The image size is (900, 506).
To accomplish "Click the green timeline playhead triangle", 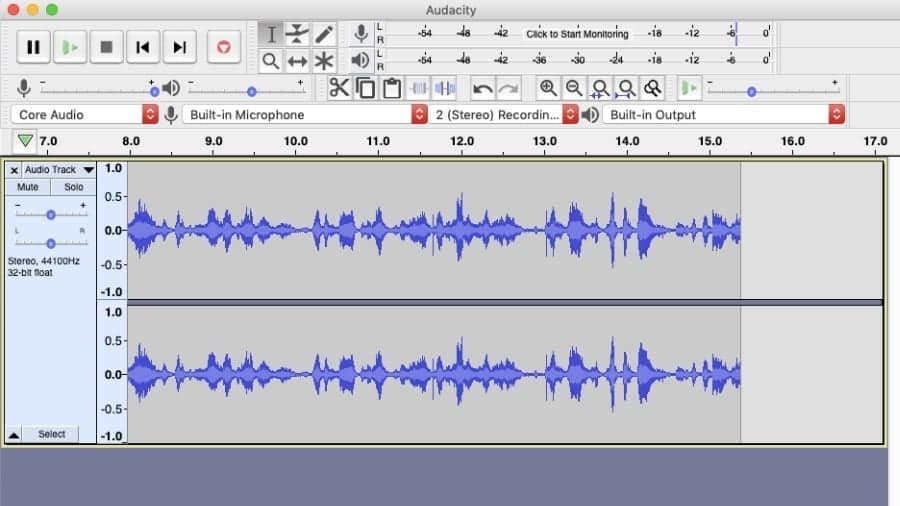I will tap(25, 140).
